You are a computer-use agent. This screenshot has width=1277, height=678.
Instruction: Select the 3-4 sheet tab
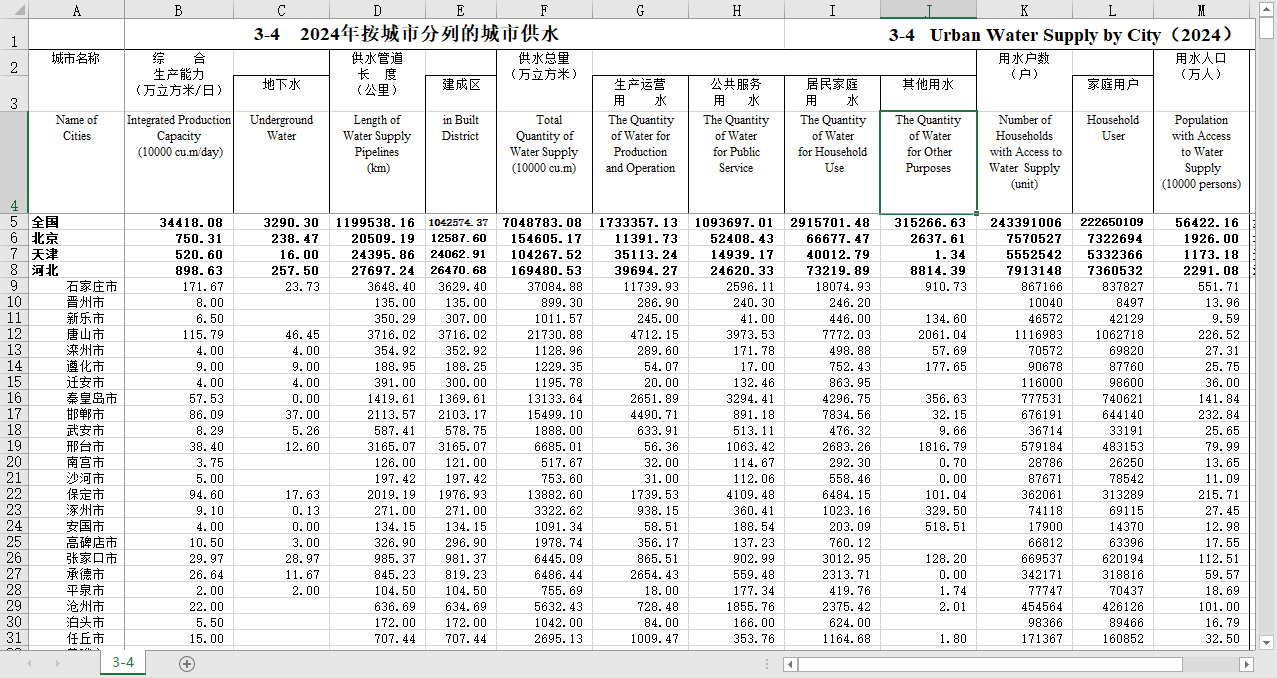point(123,663)
